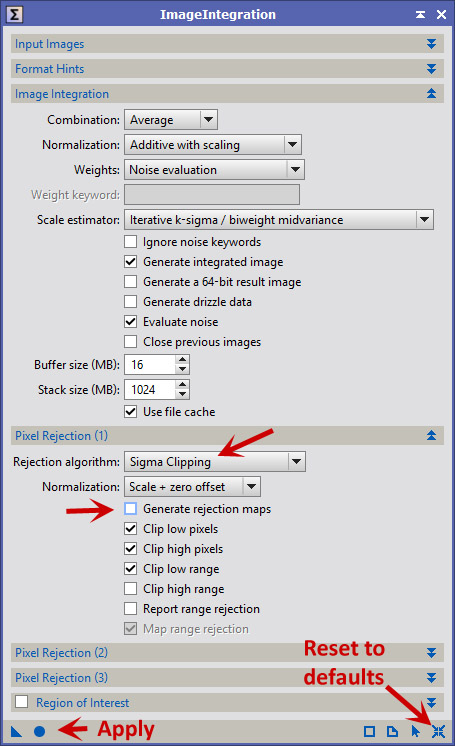Increase Buffer size with up arrow
Image resolution: width=455 pixels, height=746 pixels.
coord(182,360)
